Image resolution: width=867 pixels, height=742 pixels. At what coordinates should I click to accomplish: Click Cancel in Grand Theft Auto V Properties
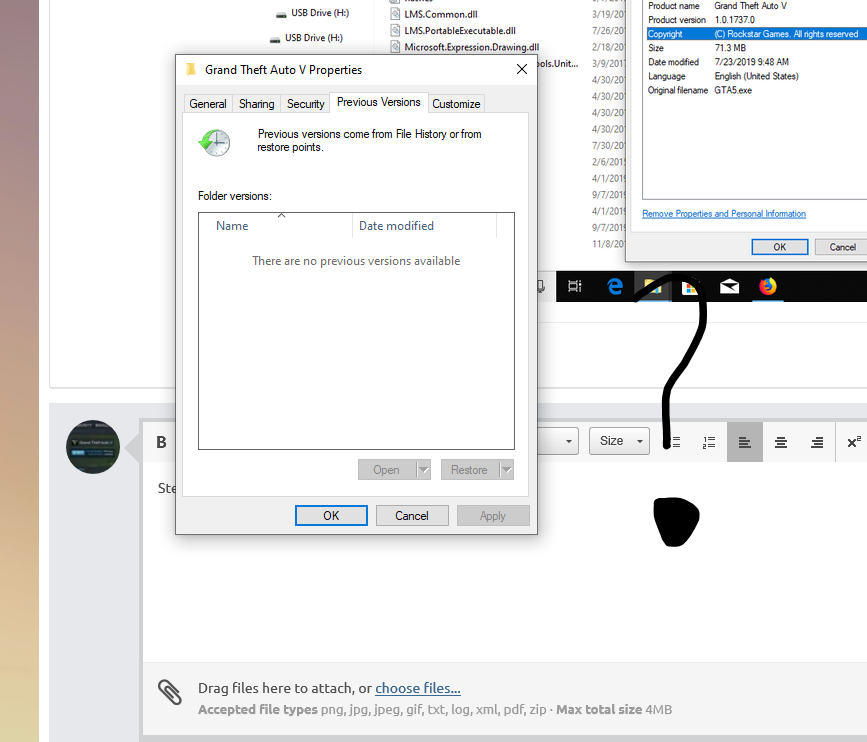tap(412, 516)
